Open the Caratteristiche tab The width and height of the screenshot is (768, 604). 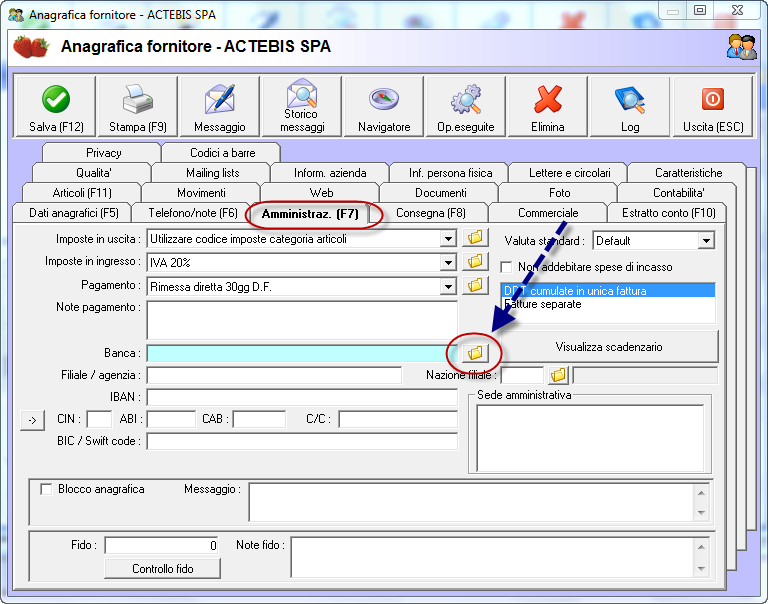click(x=689, y=173)
